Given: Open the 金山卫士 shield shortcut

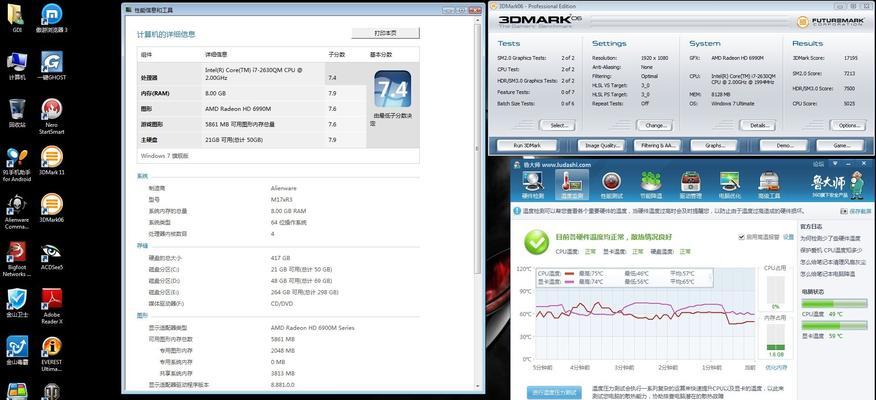Looking at the screenshot, I should (x=17, y=303).
